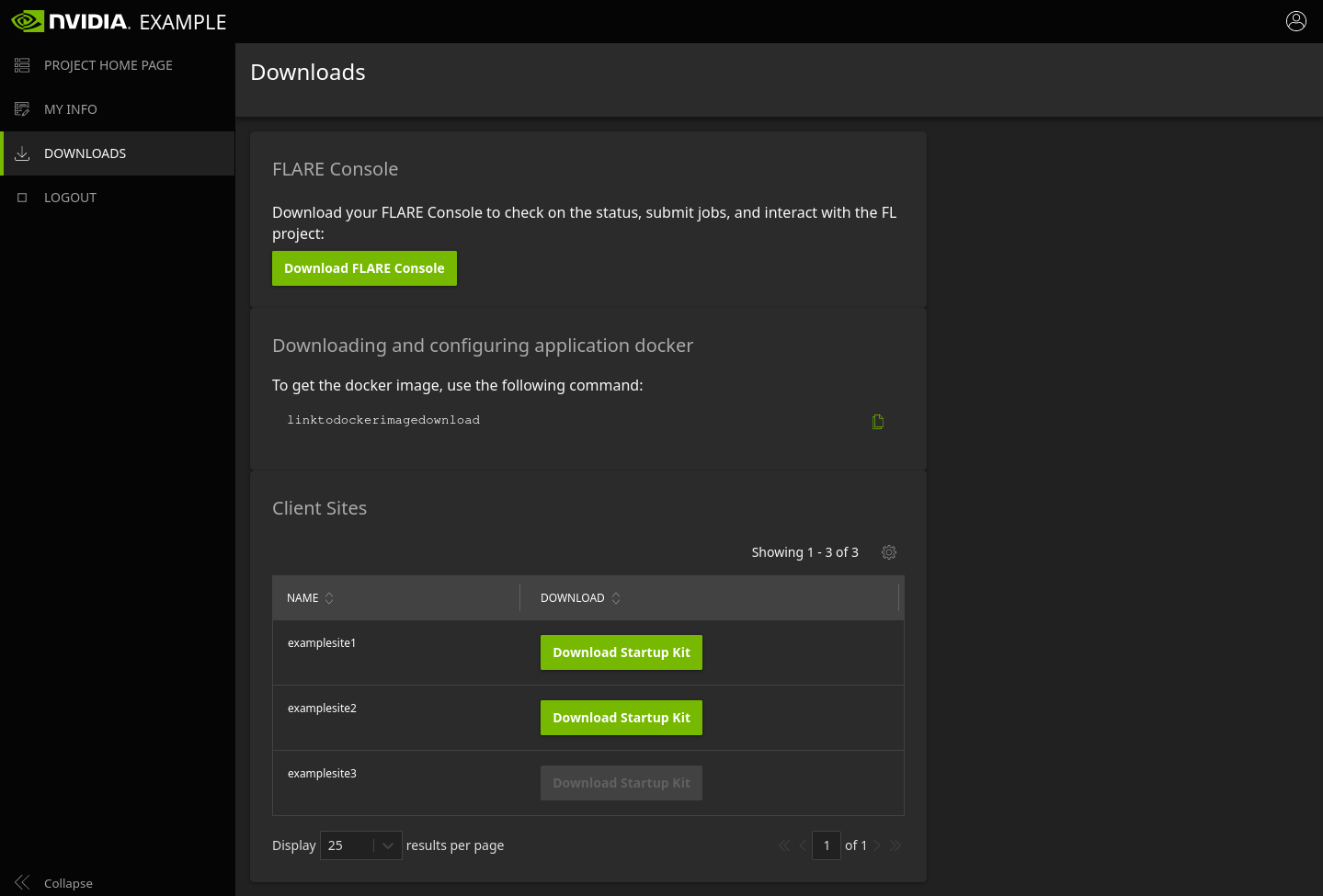Click the linktodockerimagedownload command text
1323x896 pixels.
click(x=383, y=420)
